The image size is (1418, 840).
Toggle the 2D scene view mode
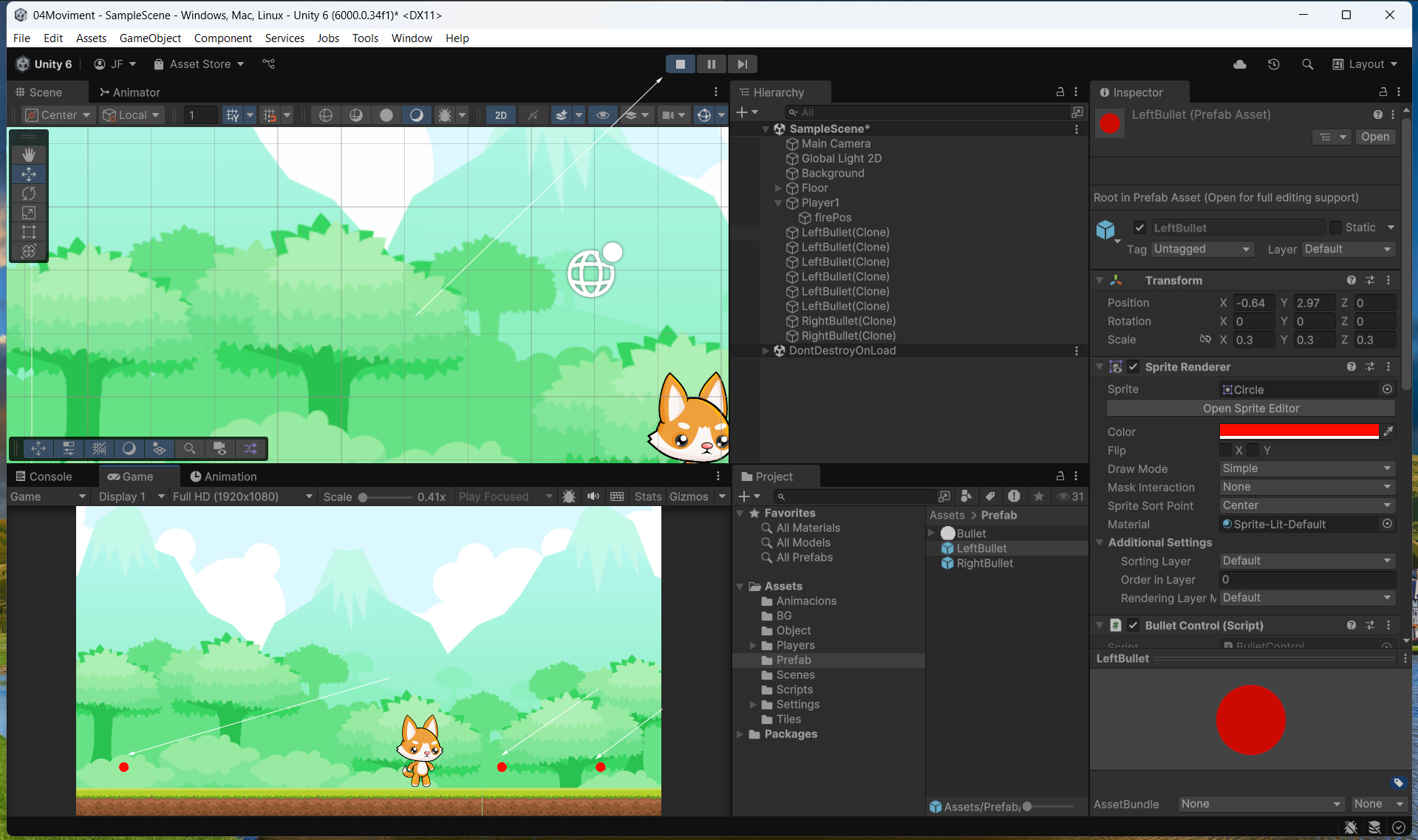pos(500,115)
